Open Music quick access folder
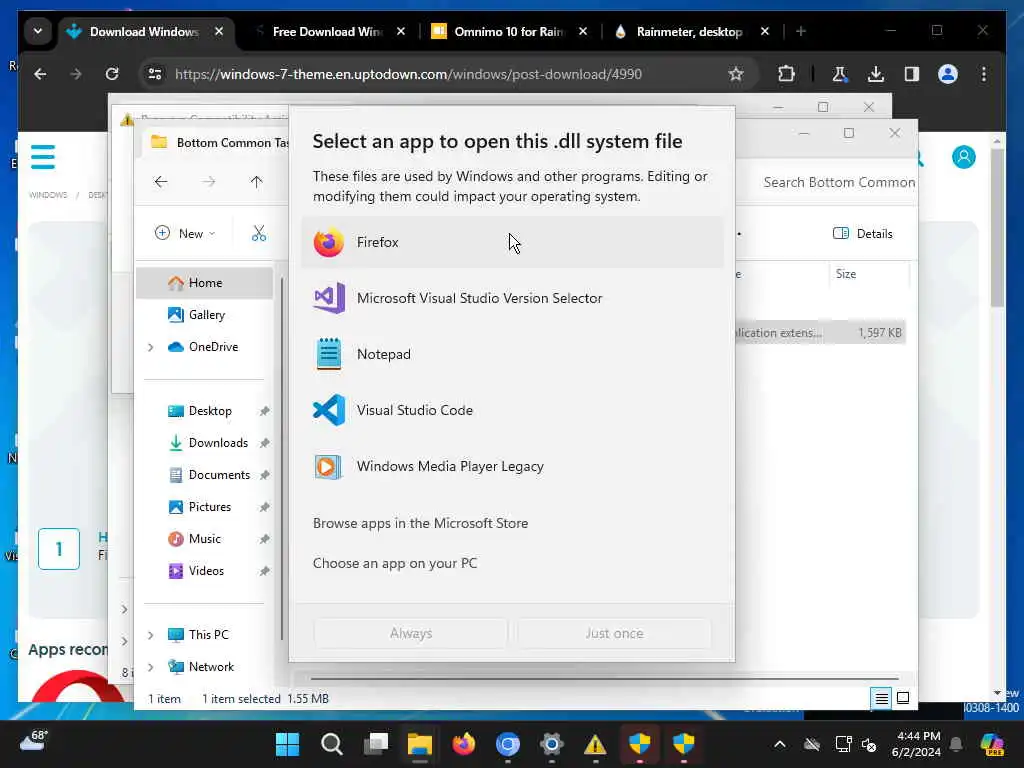 click(204, 539)
